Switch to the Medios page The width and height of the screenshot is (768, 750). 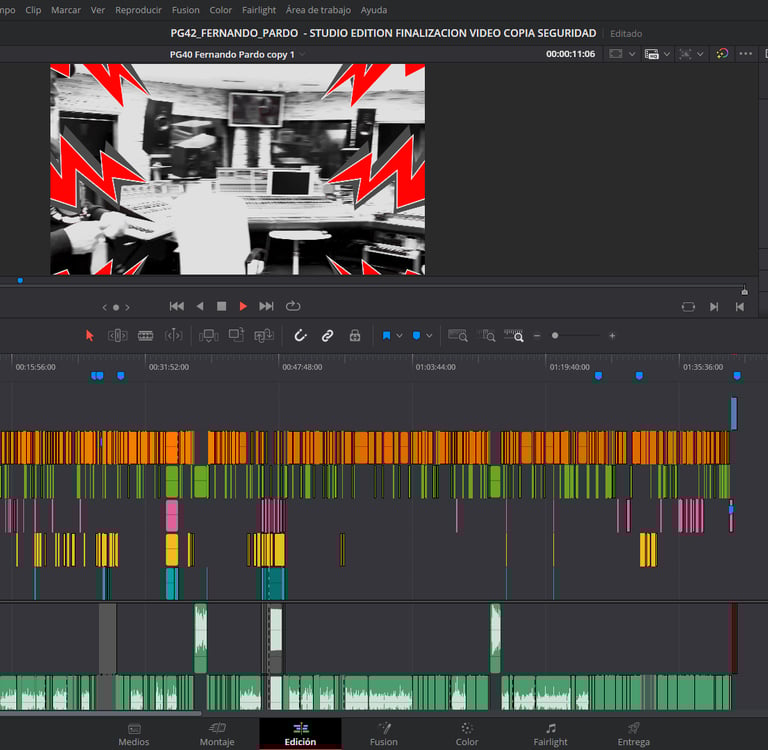(x=134, y=734)
